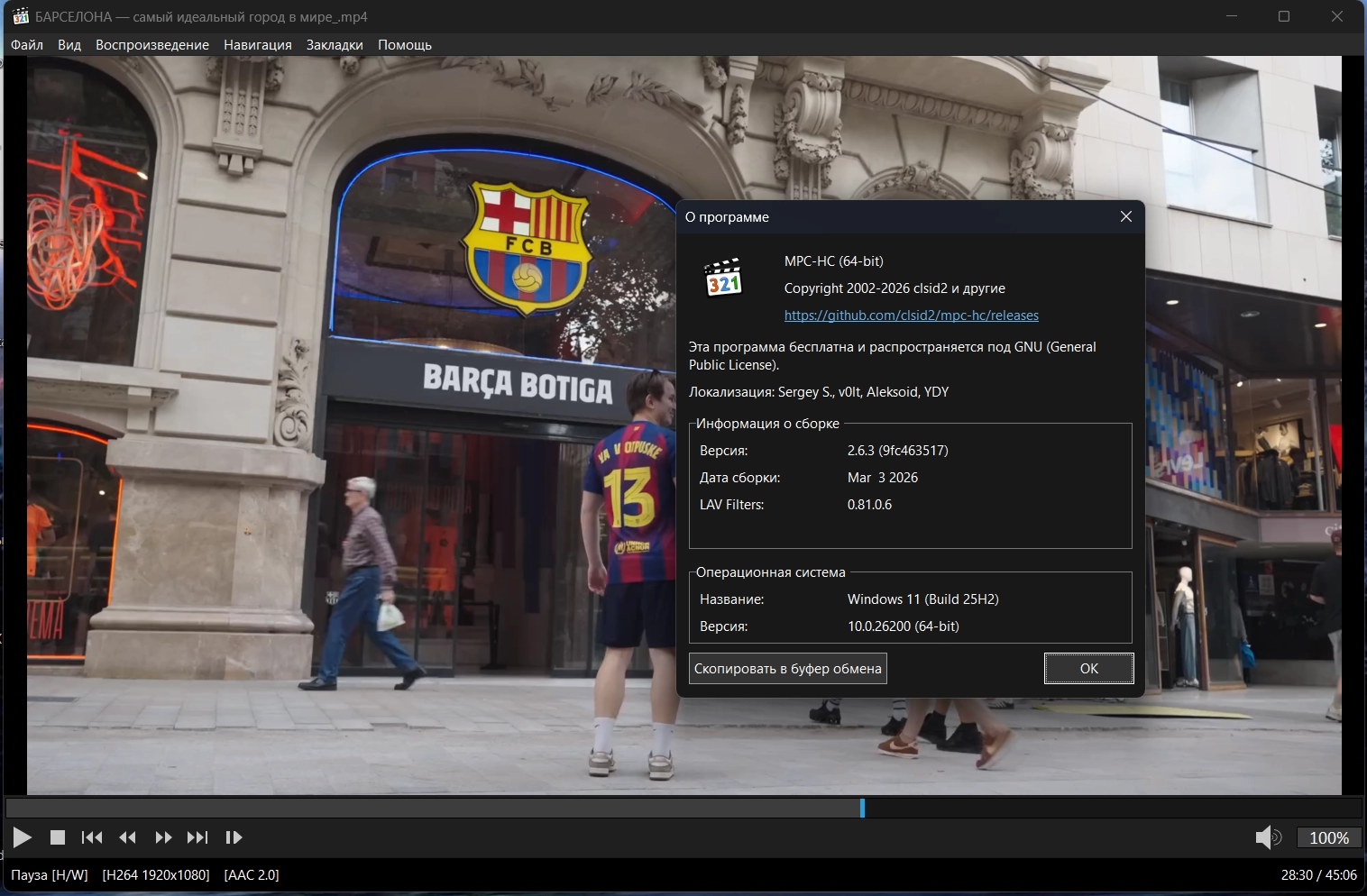Open the Помощь menu

405,44
